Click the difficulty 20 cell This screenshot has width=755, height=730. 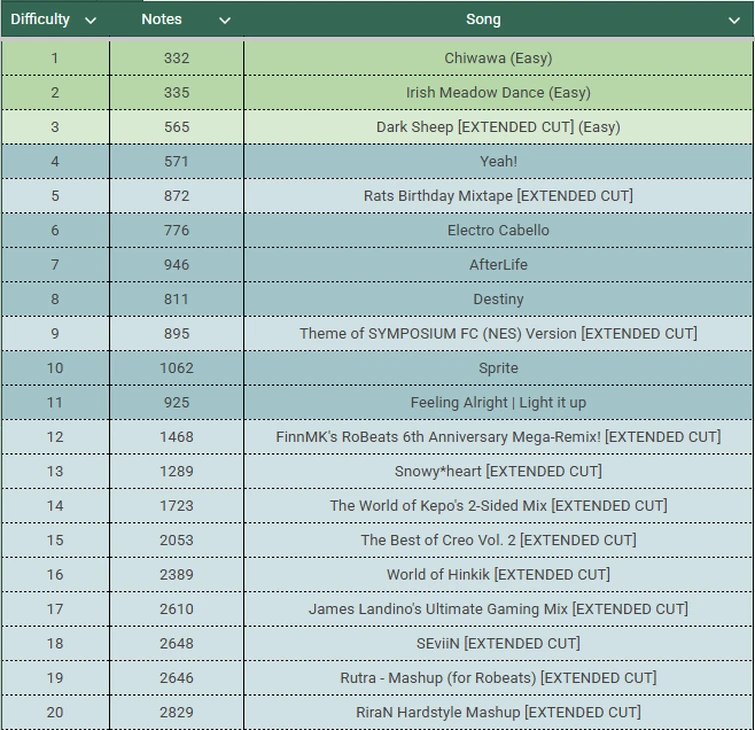point(55,712)
